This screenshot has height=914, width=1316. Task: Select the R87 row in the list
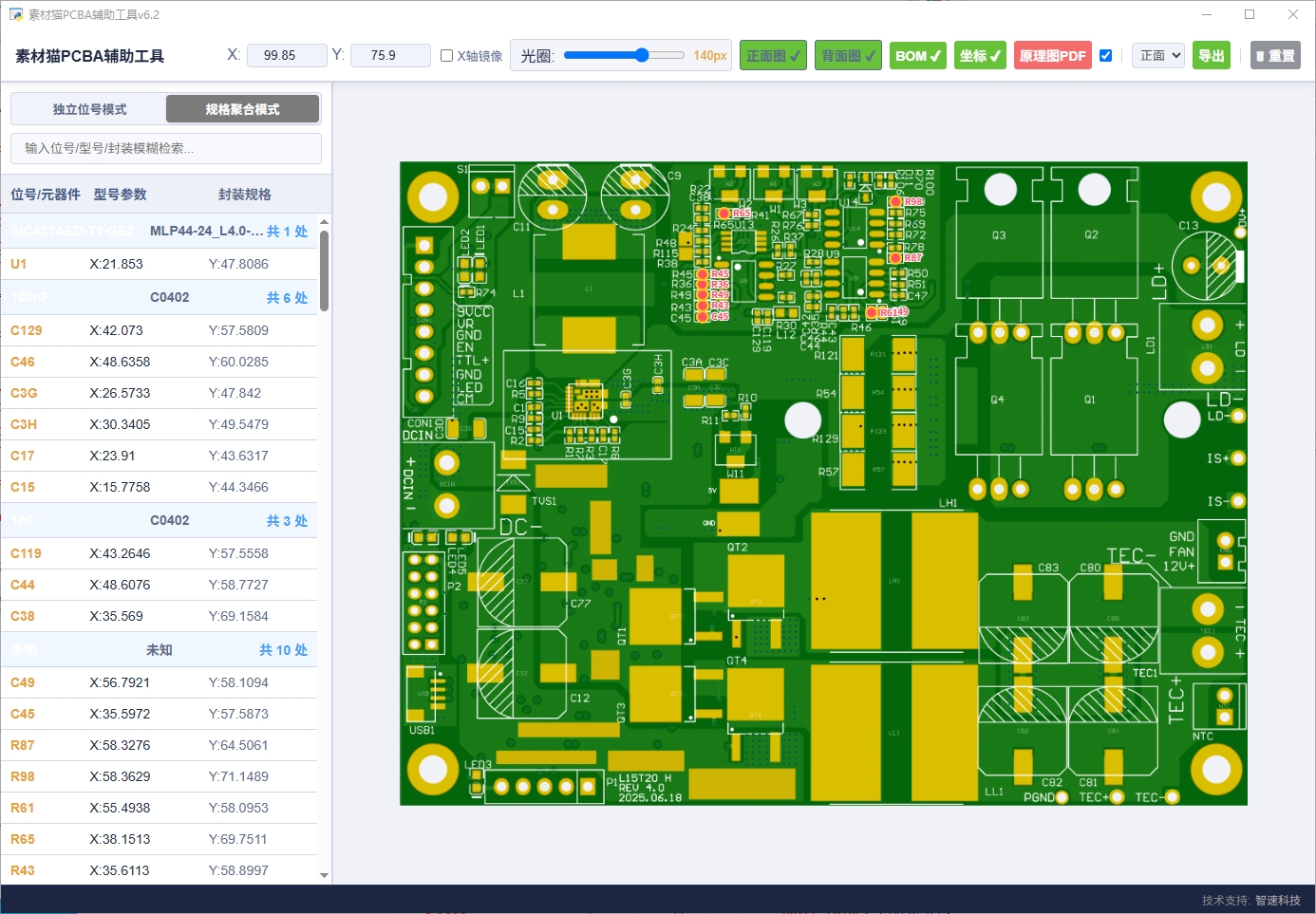[160, 746]
